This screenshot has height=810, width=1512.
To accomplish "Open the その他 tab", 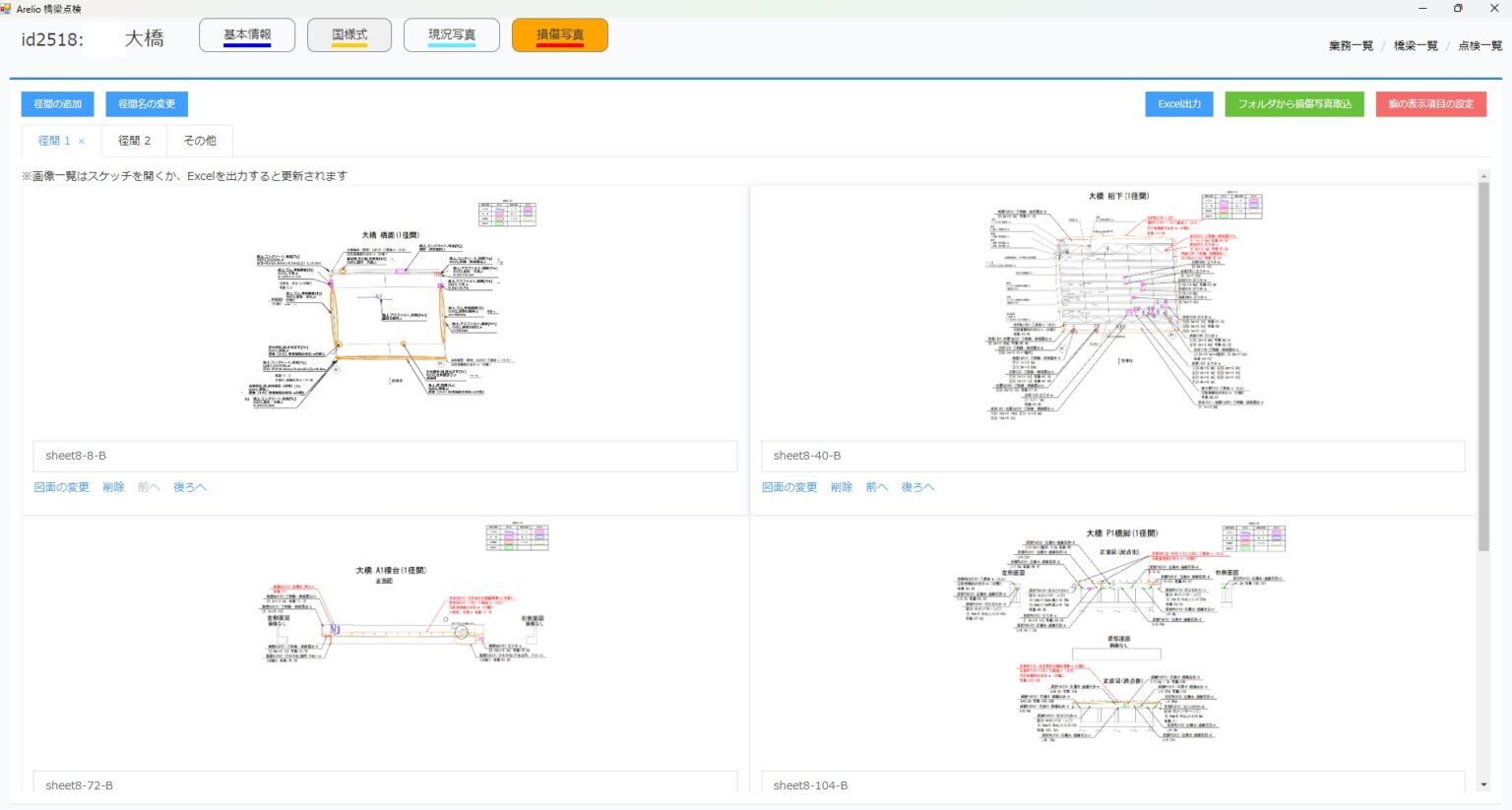I will pyautogui.click(x=200, y=141).
